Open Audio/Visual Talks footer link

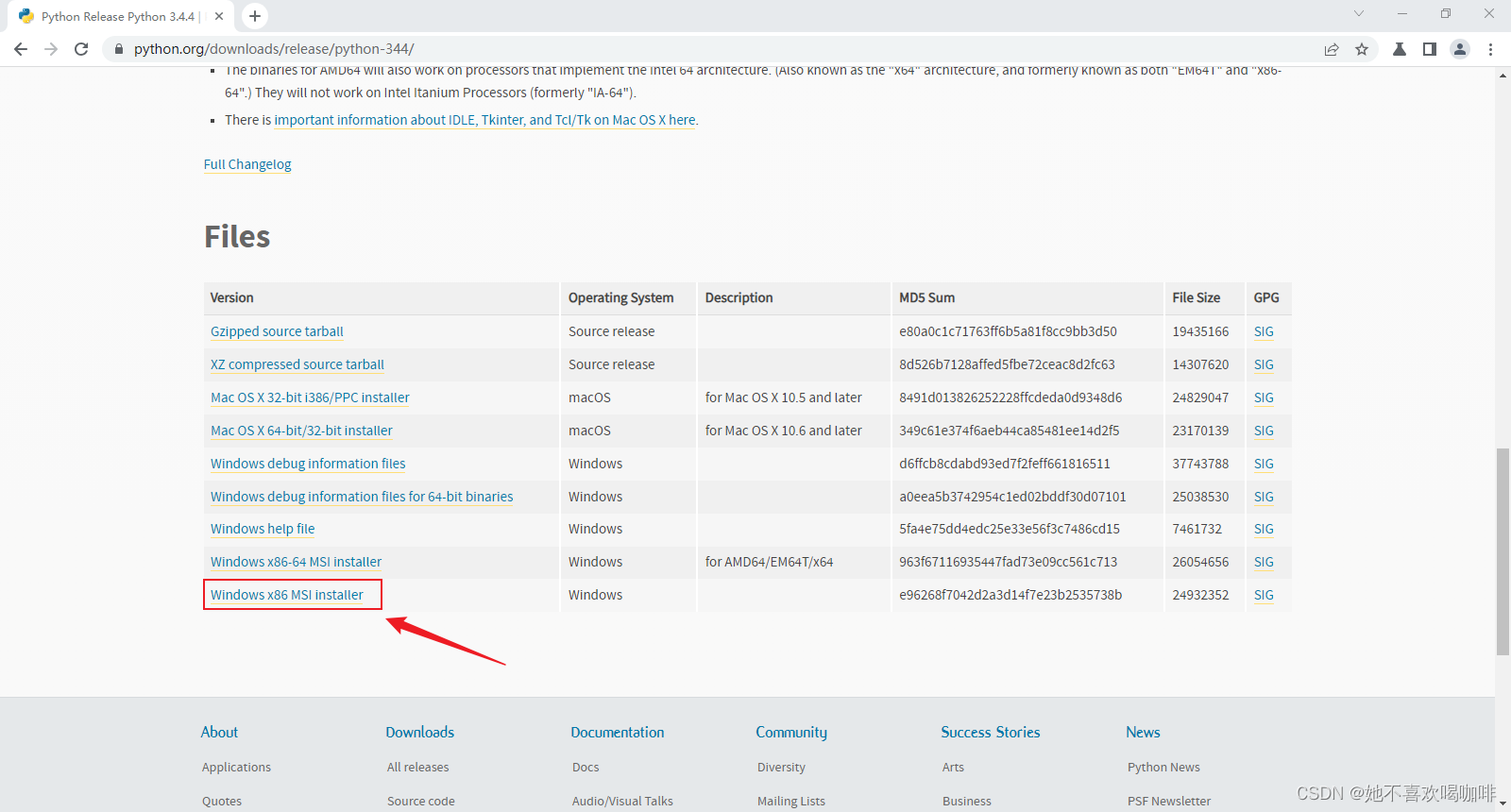click(x=622, y=801)
